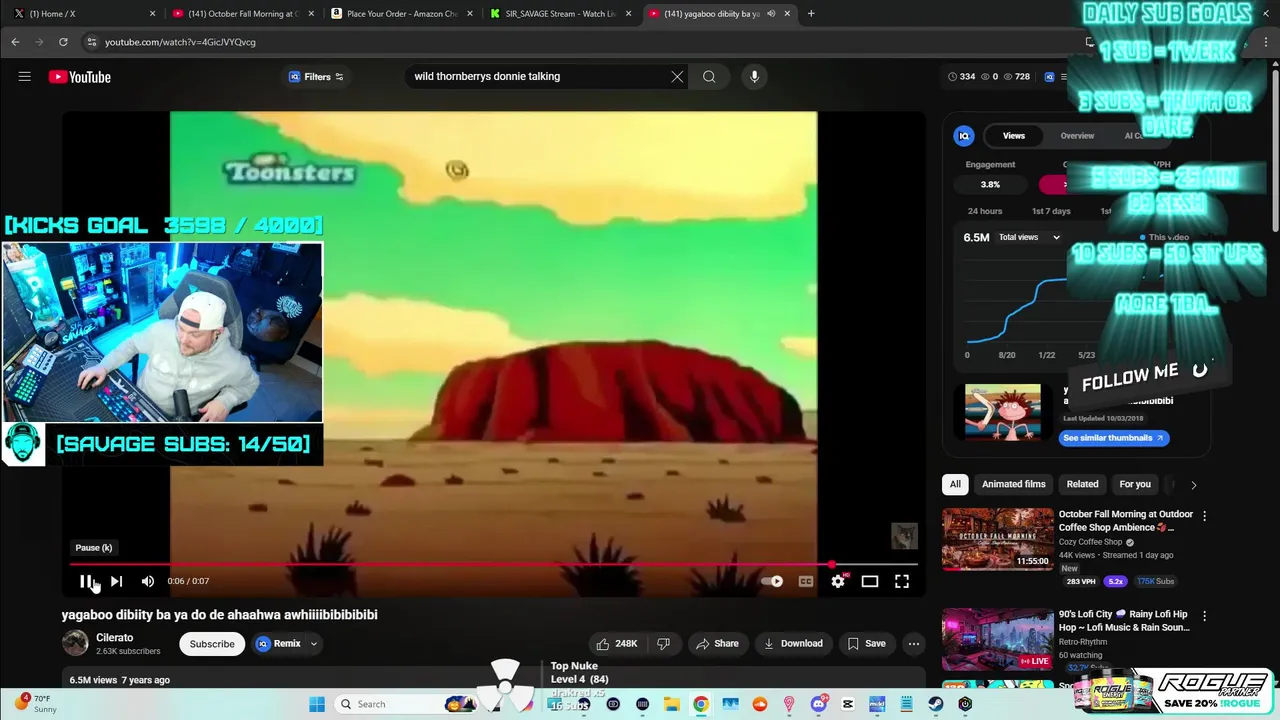Open options menu for October Fall Morning video

click(x=1204, y=516)
